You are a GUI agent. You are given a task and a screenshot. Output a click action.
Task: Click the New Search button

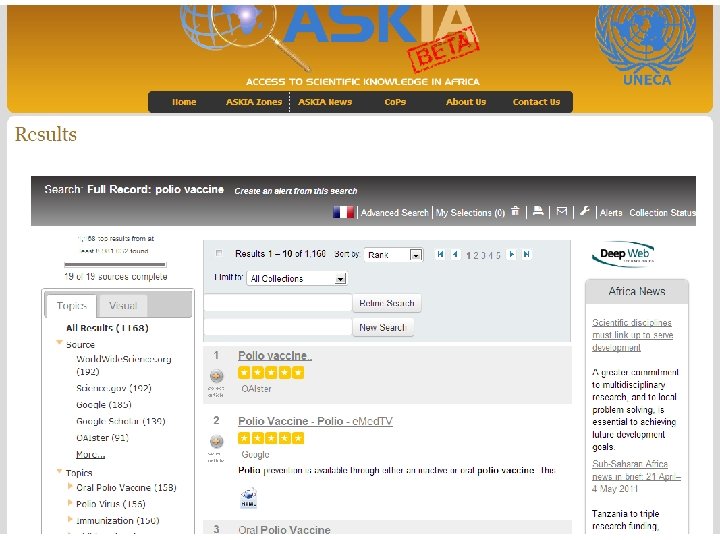click(382, 327)
